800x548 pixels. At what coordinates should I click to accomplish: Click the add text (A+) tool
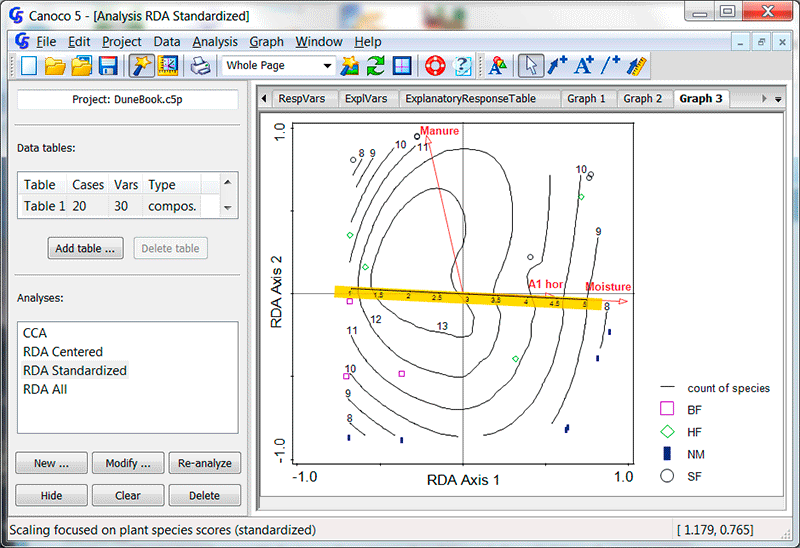(584, 66)
